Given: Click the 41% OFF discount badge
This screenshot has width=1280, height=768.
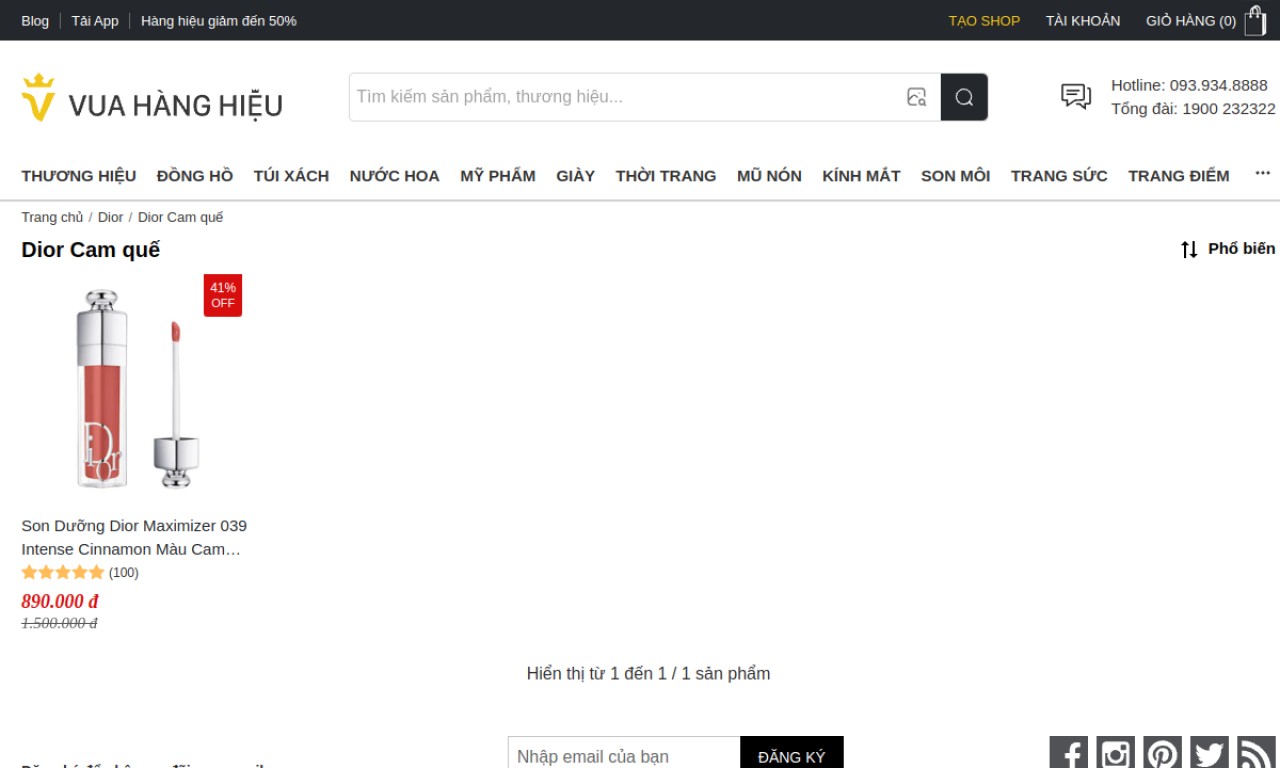Looking at the screenshot, I should point(223,295).
